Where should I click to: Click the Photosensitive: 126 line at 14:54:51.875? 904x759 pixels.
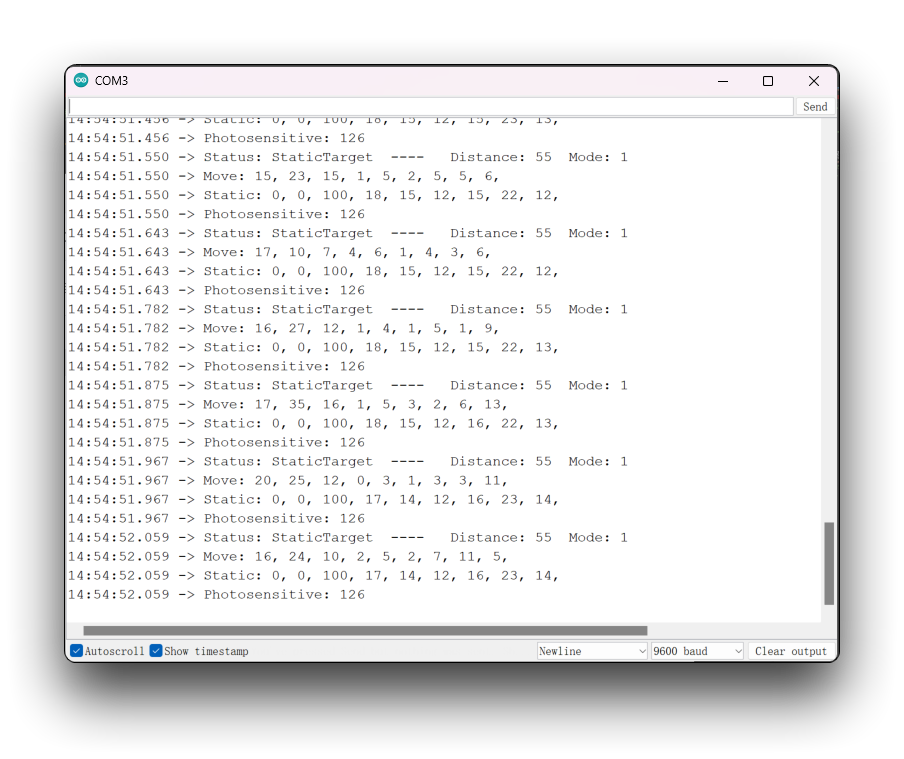point(216,442)
